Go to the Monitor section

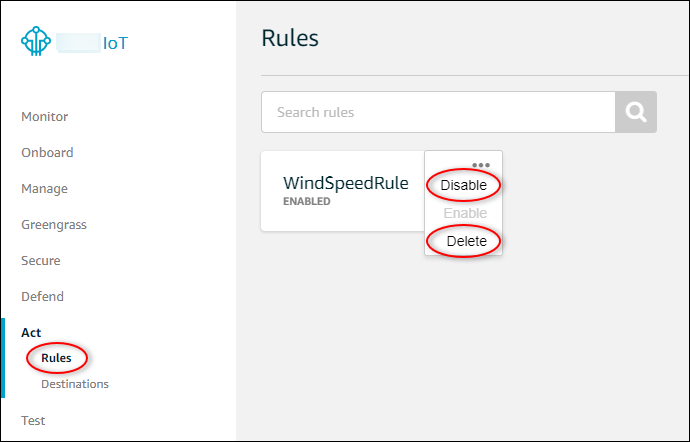(45, 117)
